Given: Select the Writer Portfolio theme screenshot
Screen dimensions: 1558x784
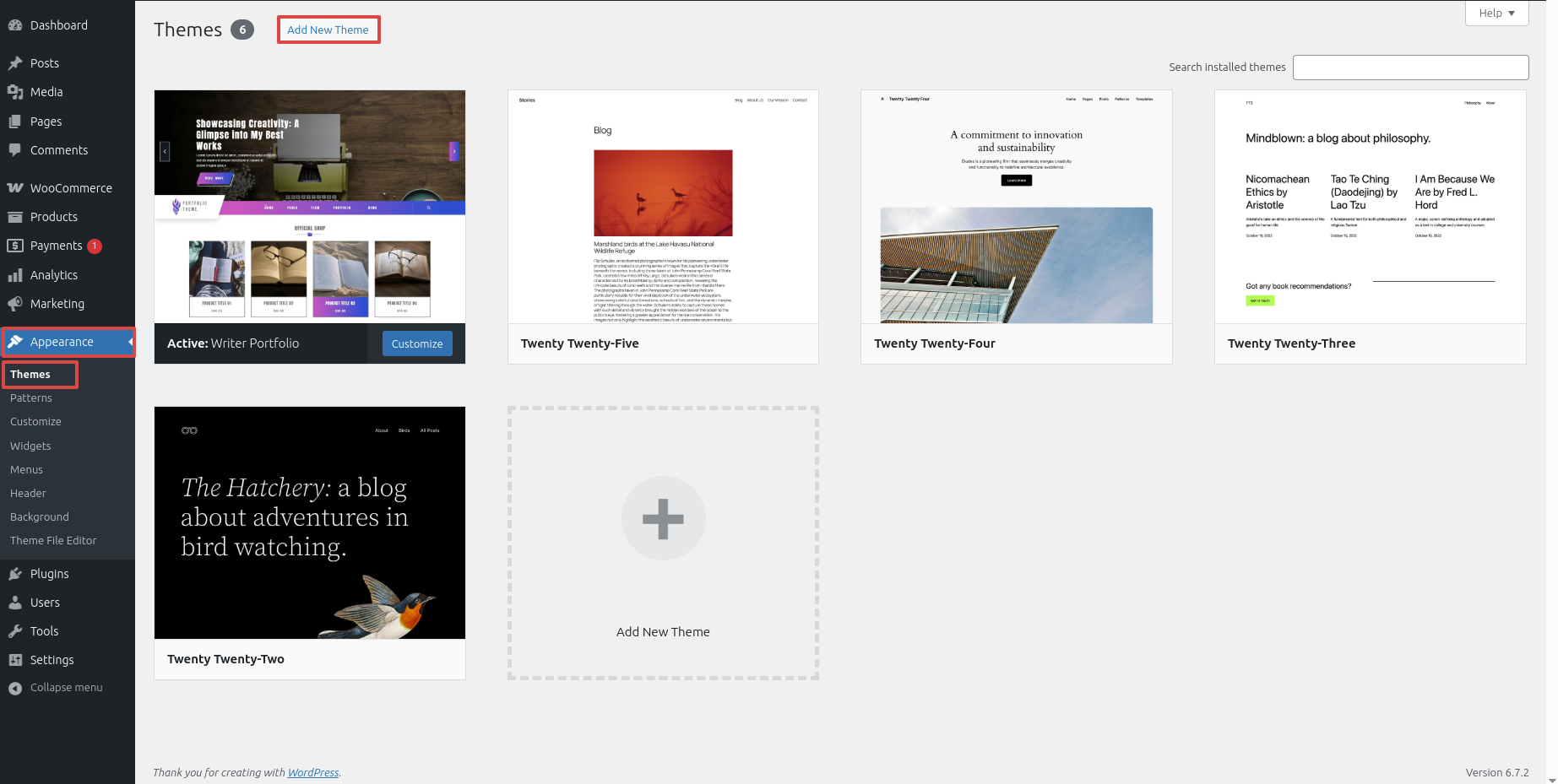Looking at the screenshot, I should click(x=310, y=207).
